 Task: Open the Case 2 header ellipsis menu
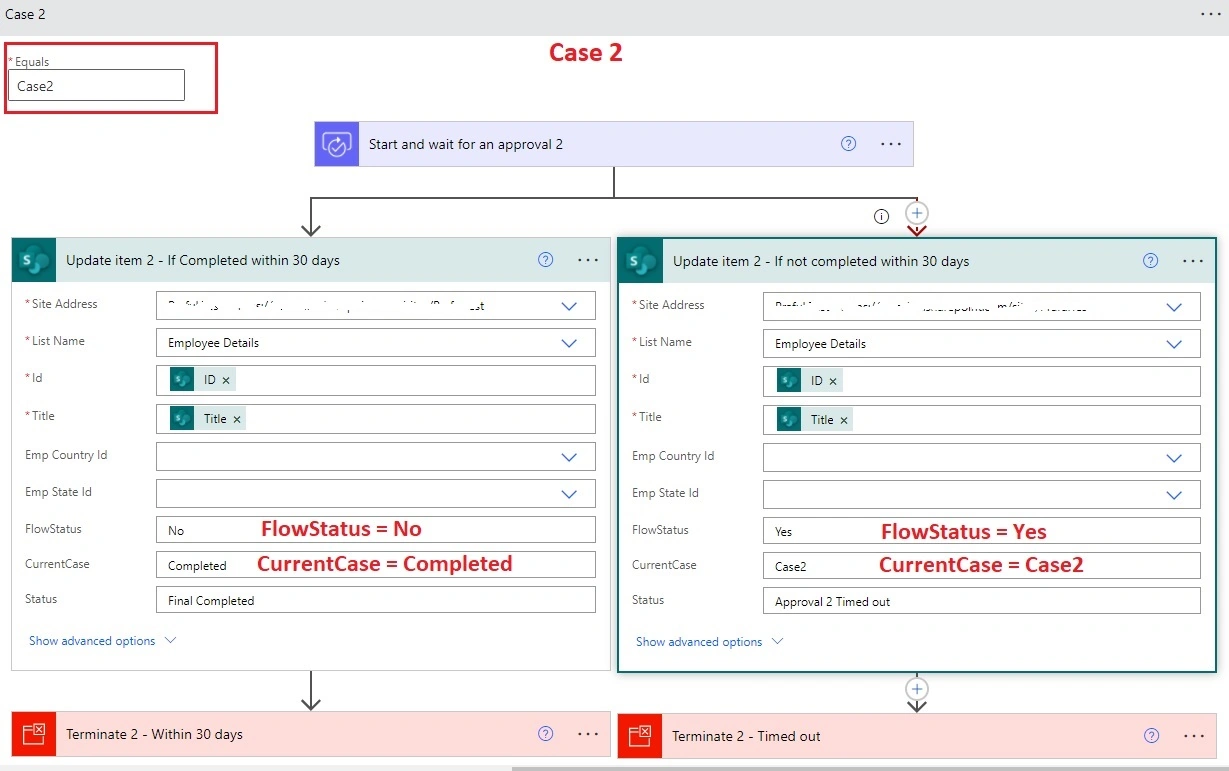(x=1211, y=14)
